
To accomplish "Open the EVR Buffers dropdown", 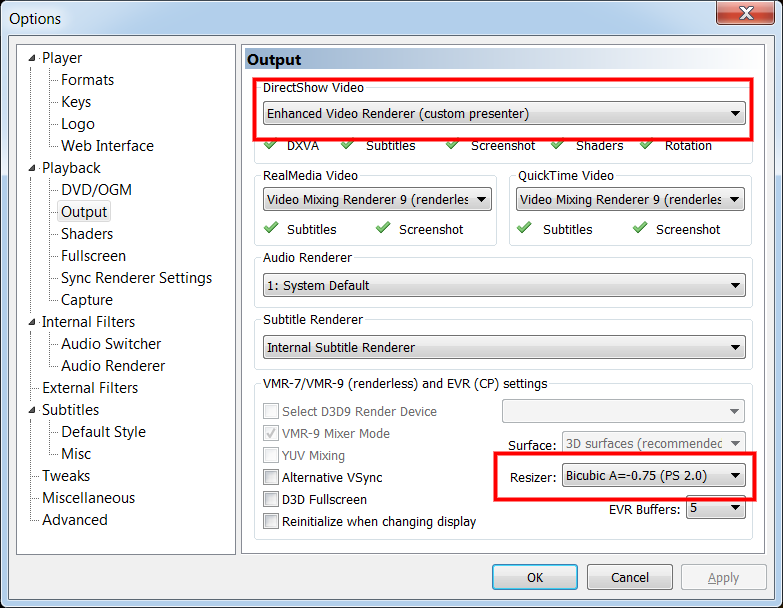I will tap(716, 509).
